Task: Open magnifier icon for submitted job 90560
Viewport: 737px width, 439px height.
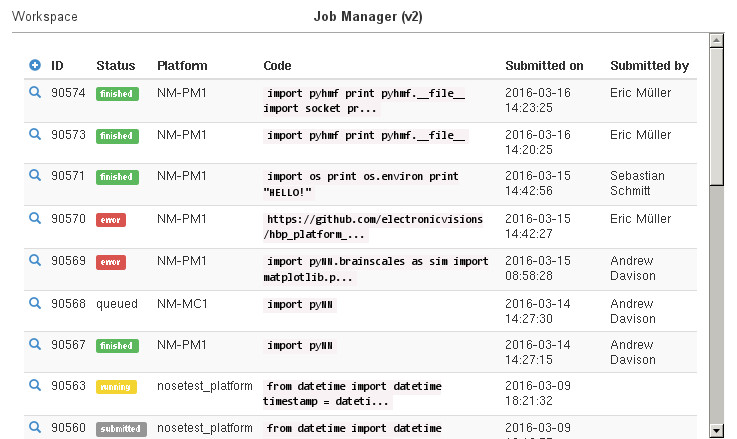Action: coord(35,427)
